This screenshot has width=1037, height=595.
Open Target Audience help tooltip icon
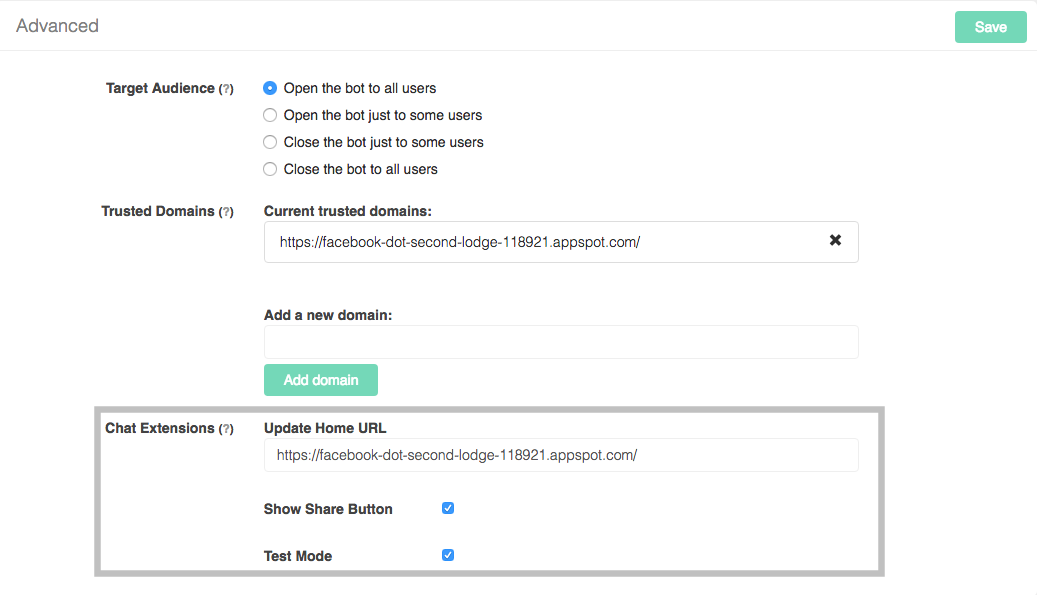[x=226, y=89]
